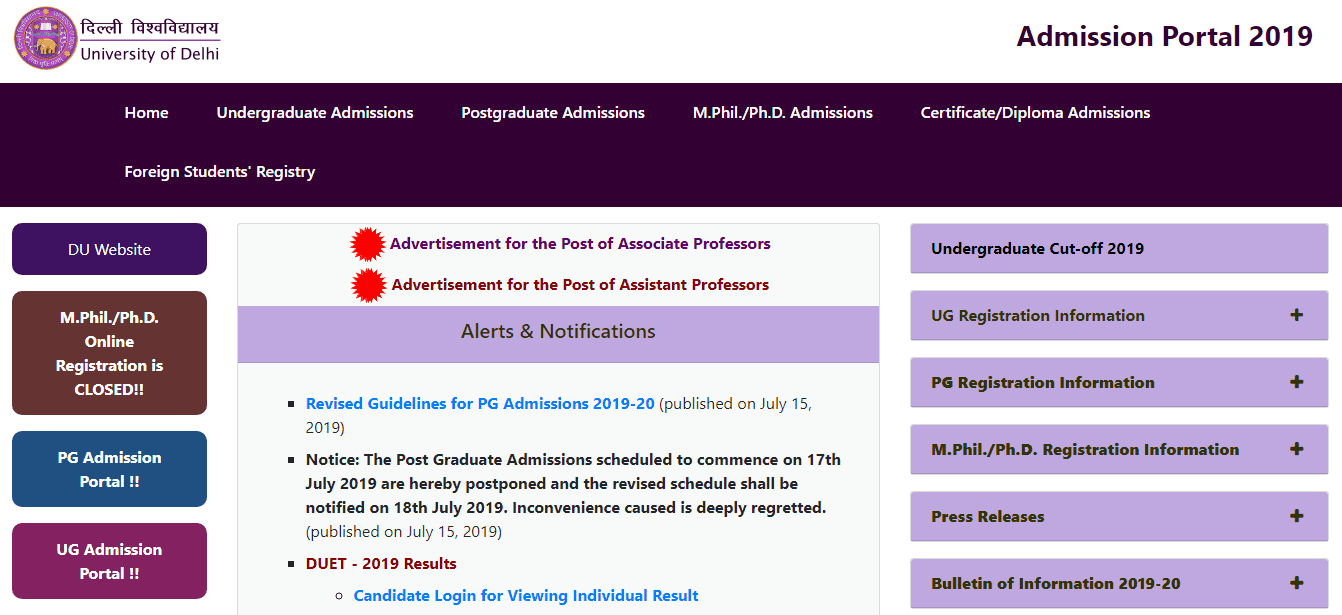Expand UG Registration Information plus icon
The width and height of the screenshot is (1342, 615).
(1296, 315)
